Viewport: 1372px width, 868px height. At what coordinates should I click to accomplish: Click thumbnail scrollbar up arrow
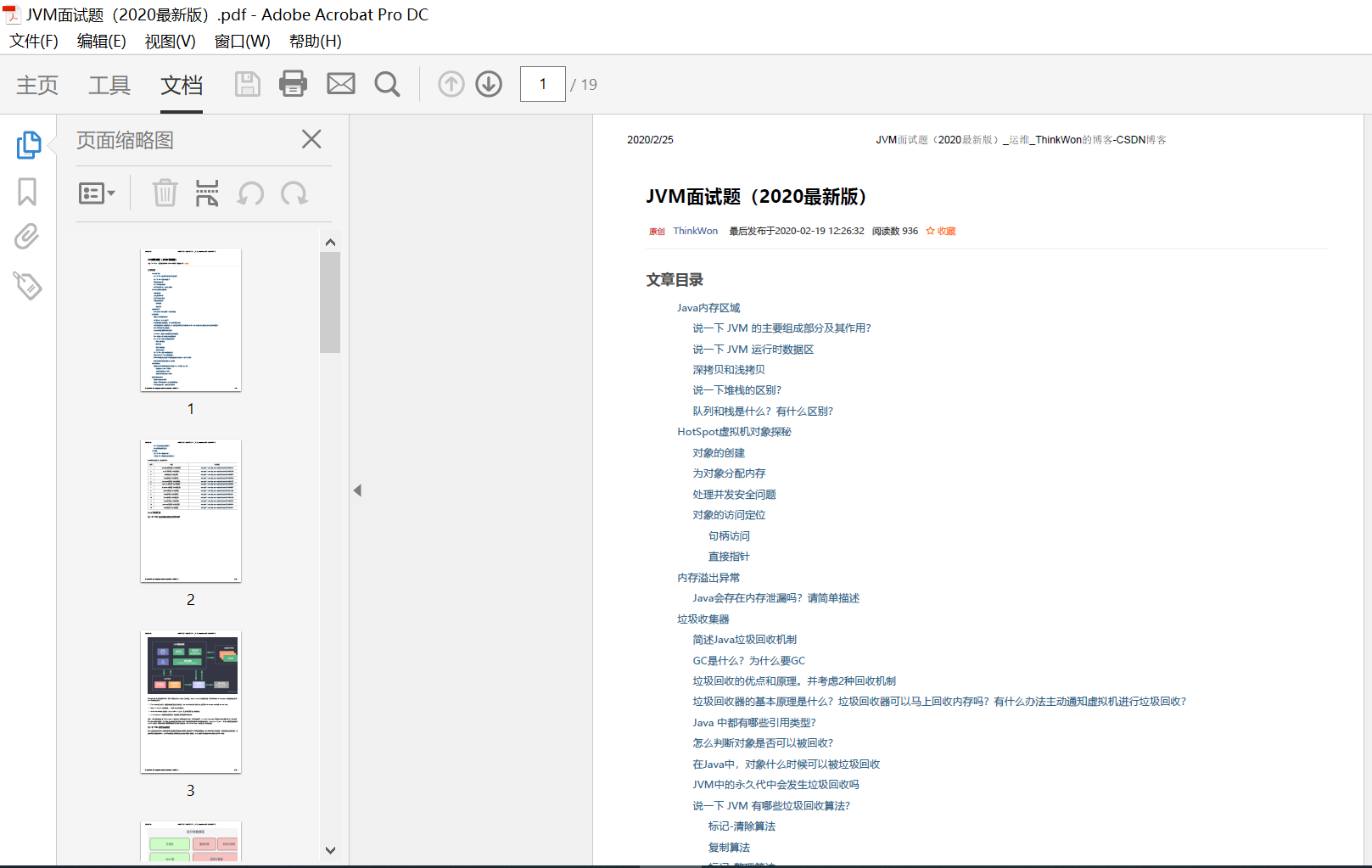(x=330, y=243)
